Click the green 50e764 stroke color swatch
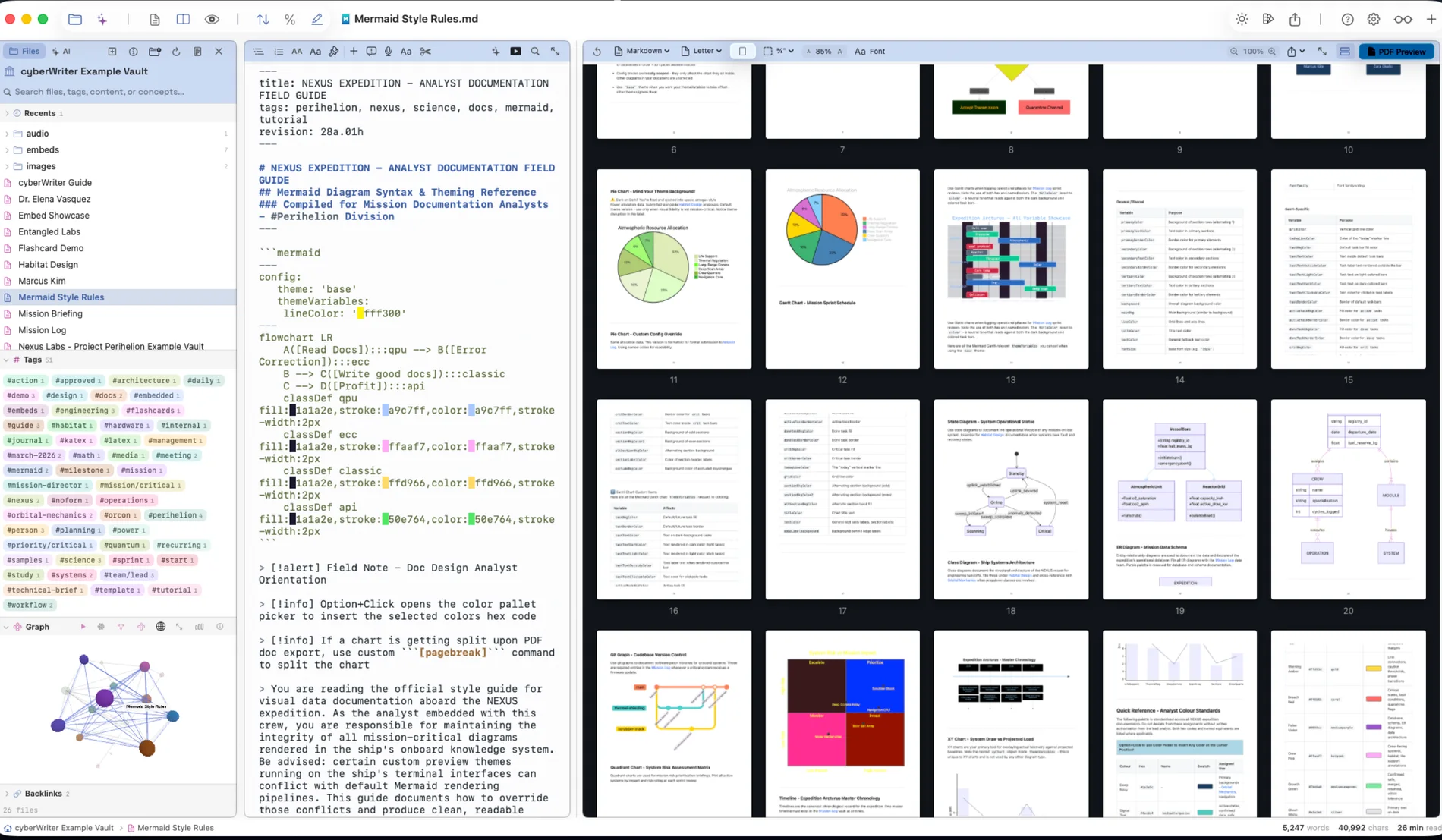This screenshot has width=1442, height=840. coord(386,520)
